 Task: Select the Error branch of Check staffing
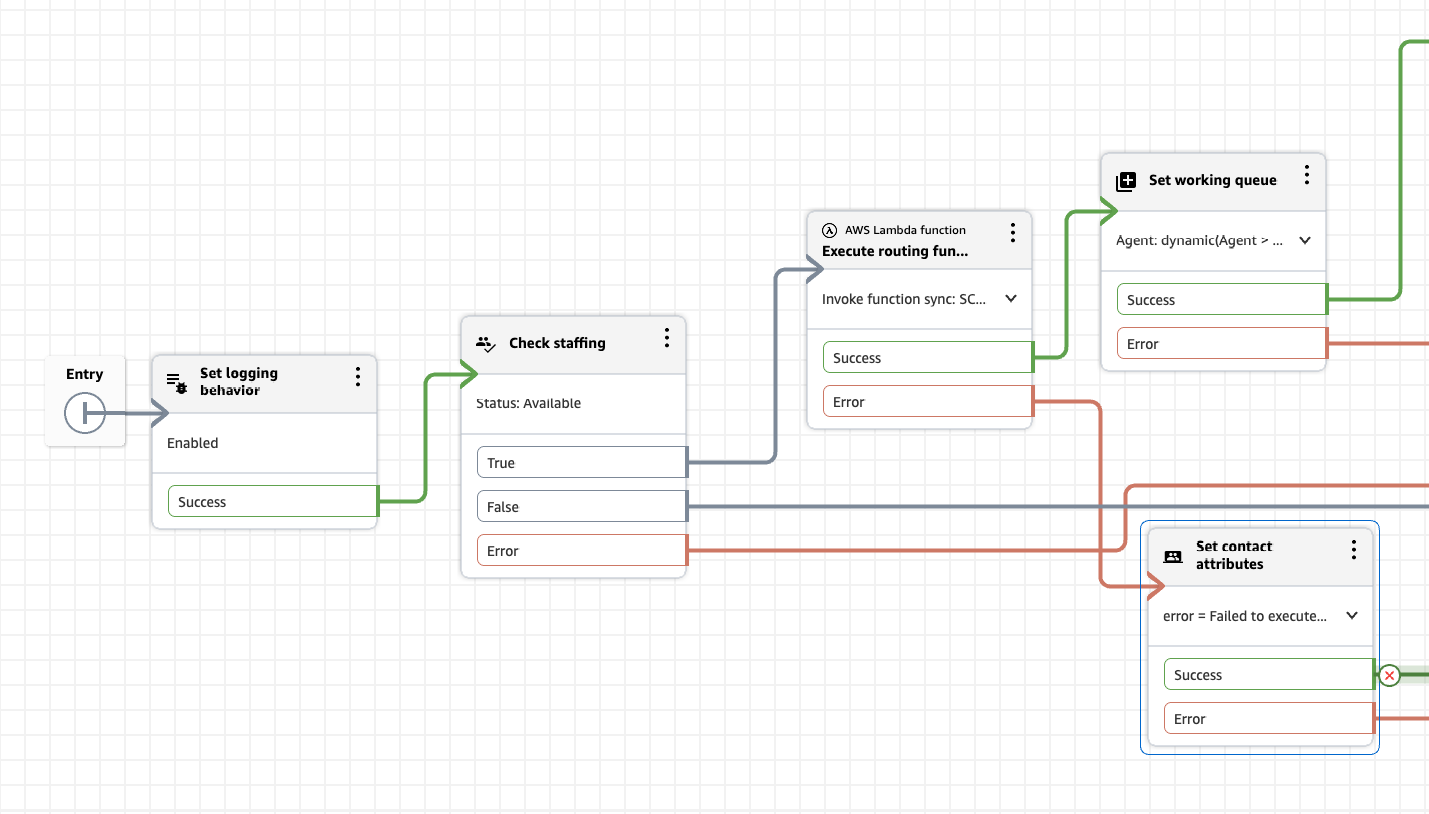tap(582, 551)
